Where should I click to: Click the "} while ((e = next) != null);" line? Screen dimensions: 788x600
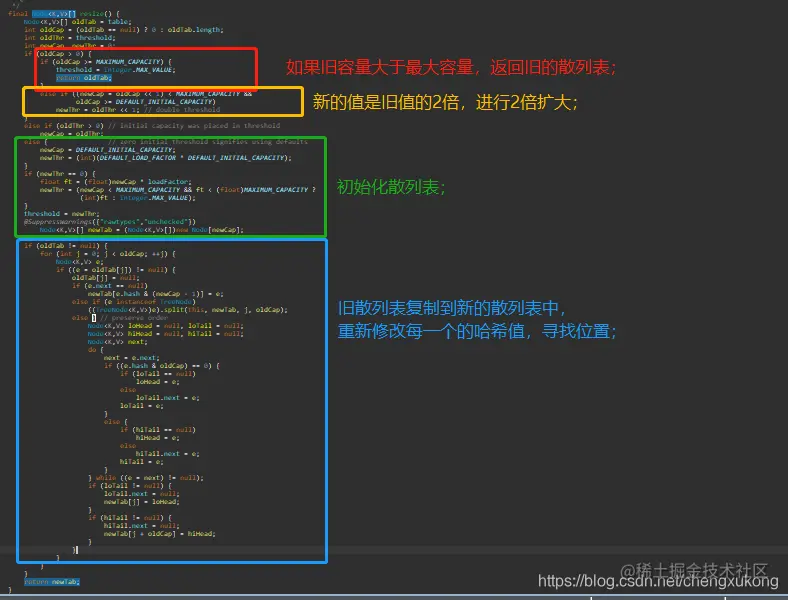[146, 478]
